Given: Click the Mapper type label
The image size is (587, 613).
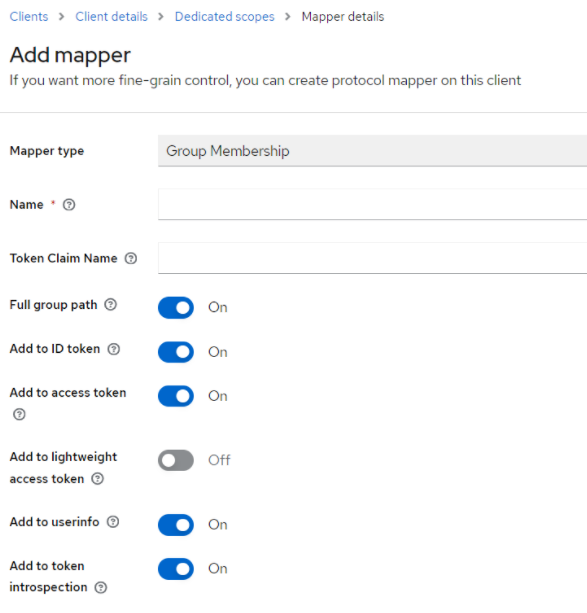Looking at the screenshot, I should [47, 151].
